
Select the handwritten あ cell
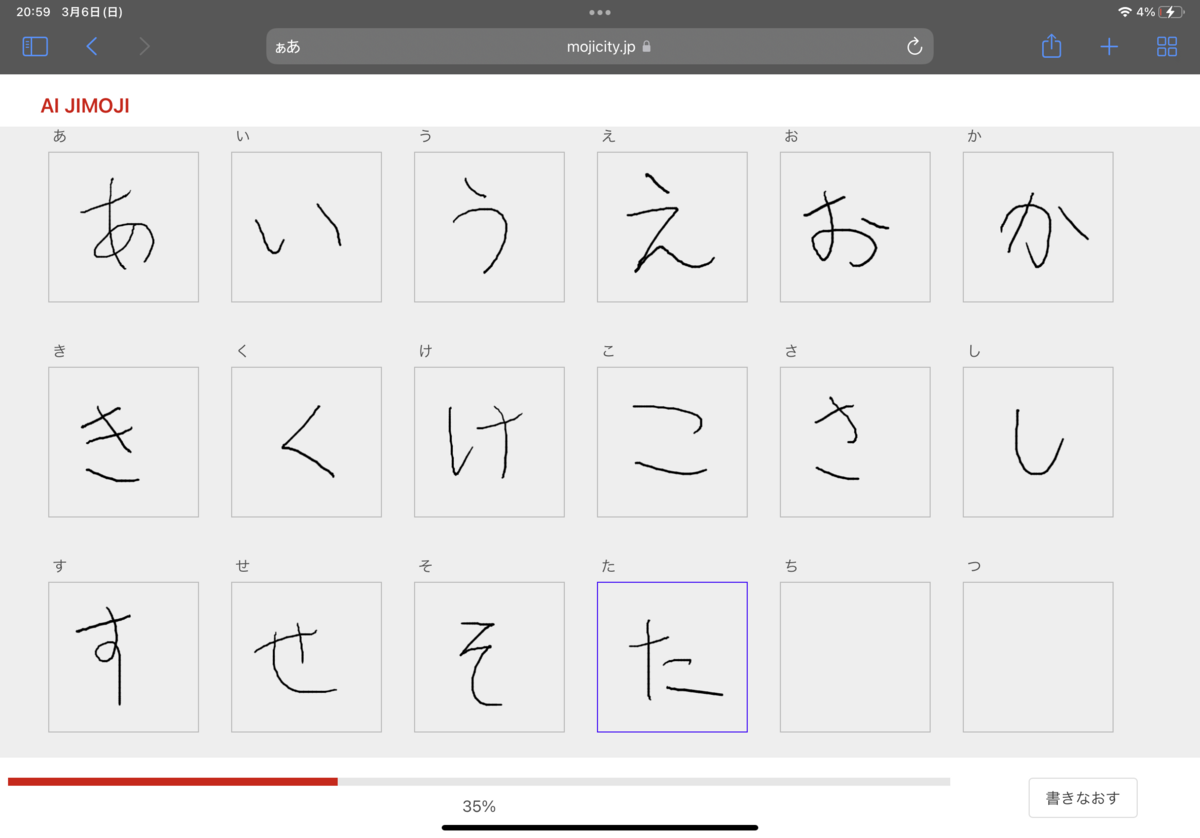(x=123, y=226)
